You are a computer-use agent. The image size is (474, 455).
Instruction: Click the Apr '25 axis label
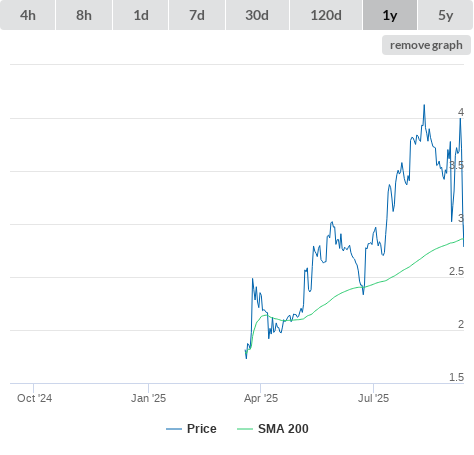[x=261, y=398]
